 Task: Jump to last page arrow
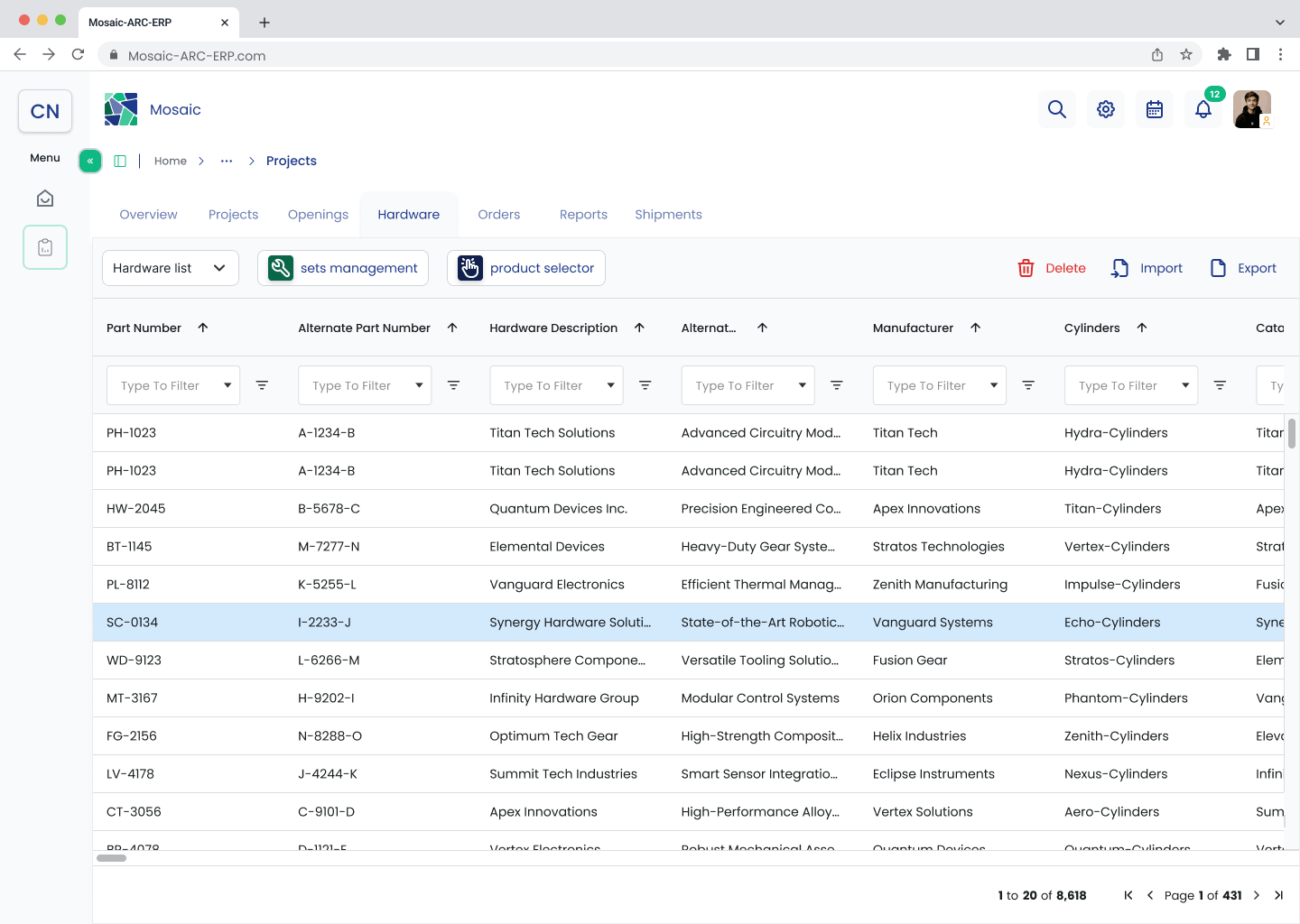[x=1278, y=895]
